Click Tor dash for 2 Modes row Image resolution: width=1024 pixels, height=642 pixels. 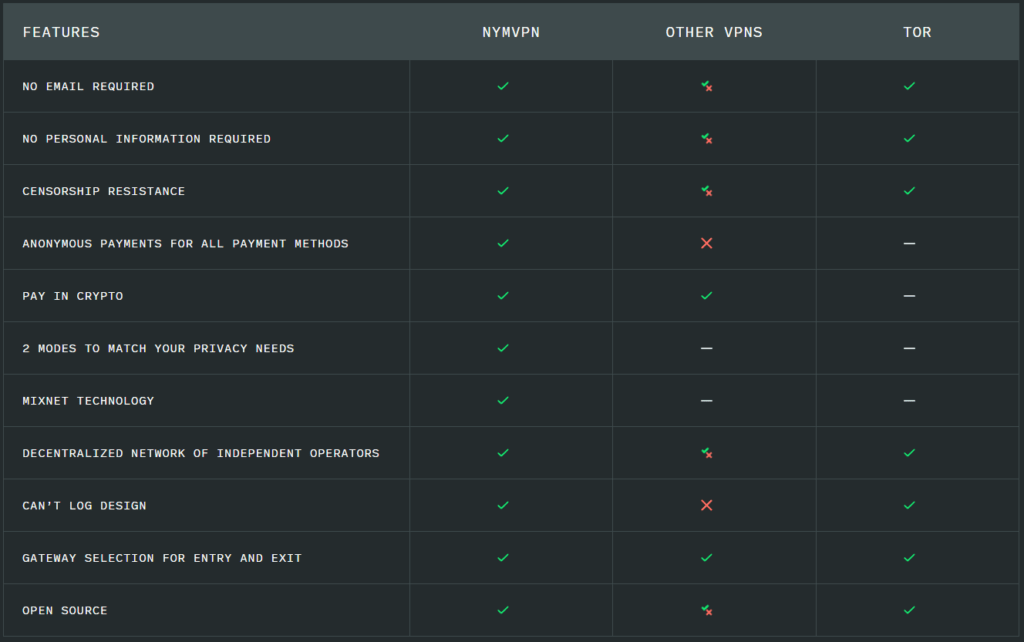click(x=909, y=348)
